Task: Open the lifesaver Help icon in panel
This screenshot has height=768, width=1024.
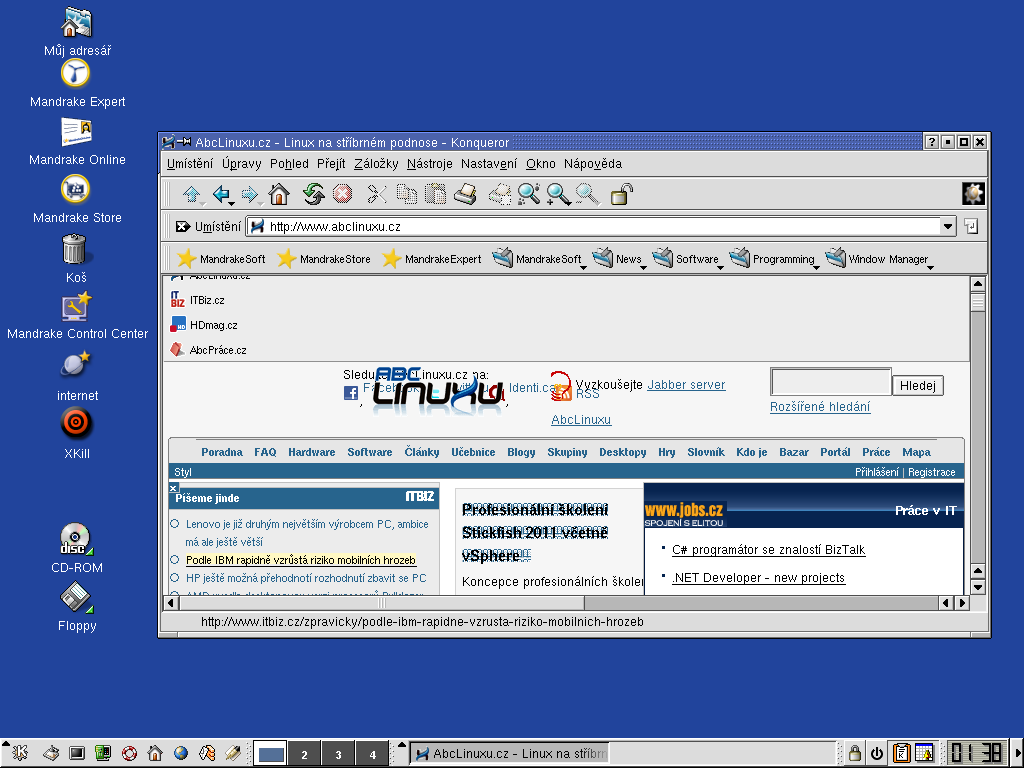Action: (x=129, y=754)
